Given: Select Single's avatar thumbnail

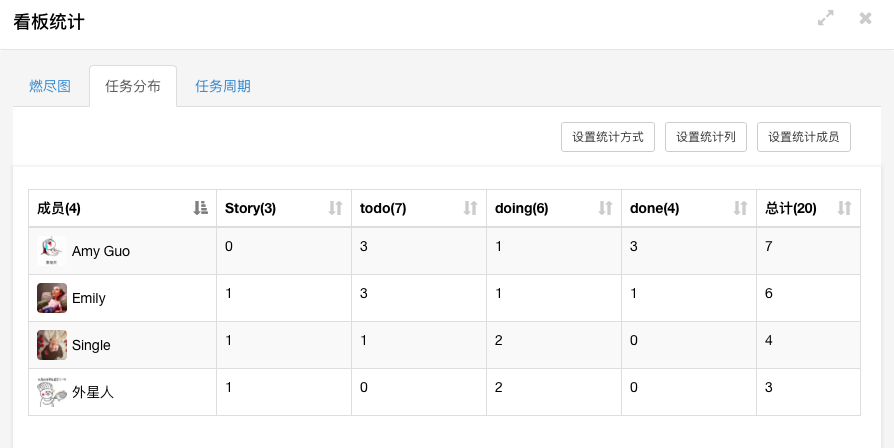Looking at the screenshot, I should click(x=52, y=345).
